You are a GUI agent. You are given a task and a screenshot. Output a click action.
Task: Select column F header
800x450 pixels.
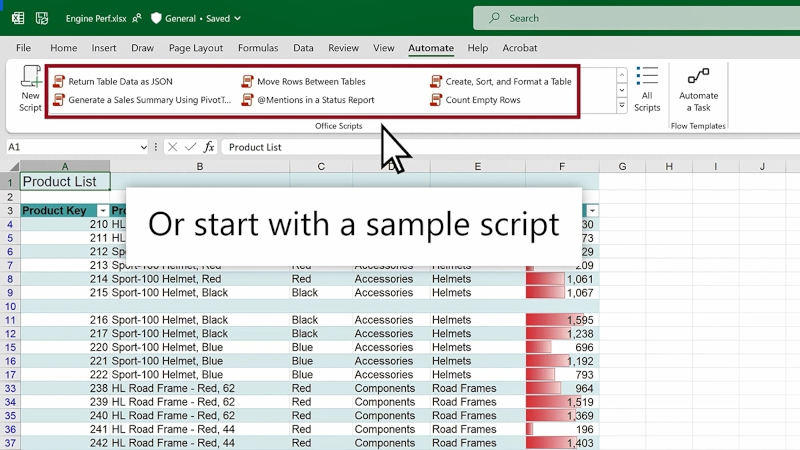562,166
